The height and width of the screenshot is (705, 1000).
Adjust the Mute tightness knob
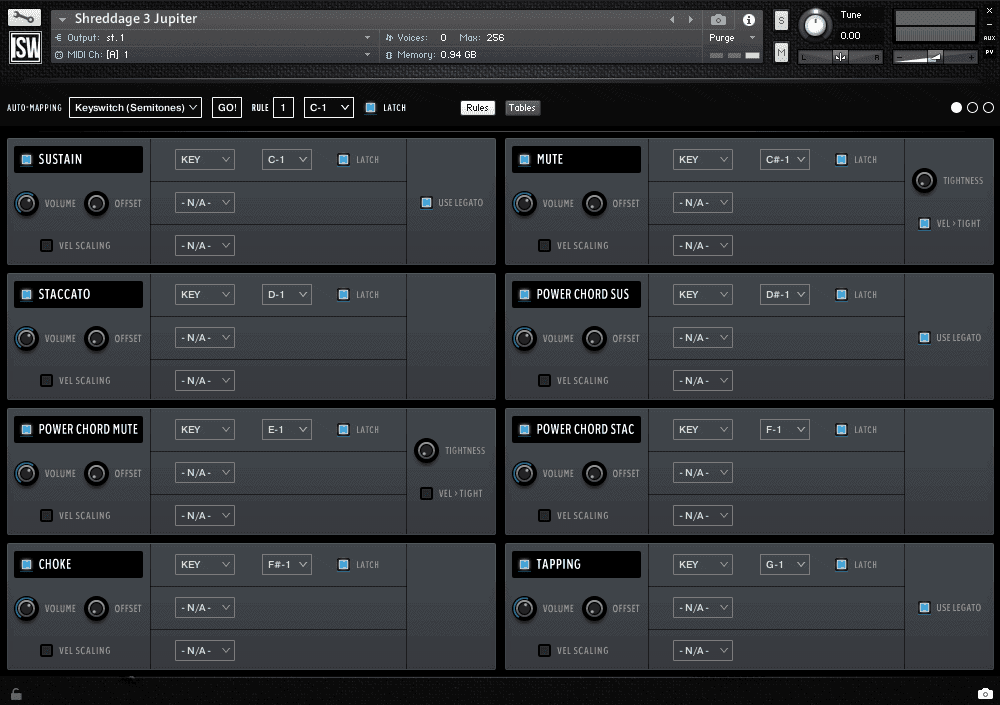(x=924, y=181)
